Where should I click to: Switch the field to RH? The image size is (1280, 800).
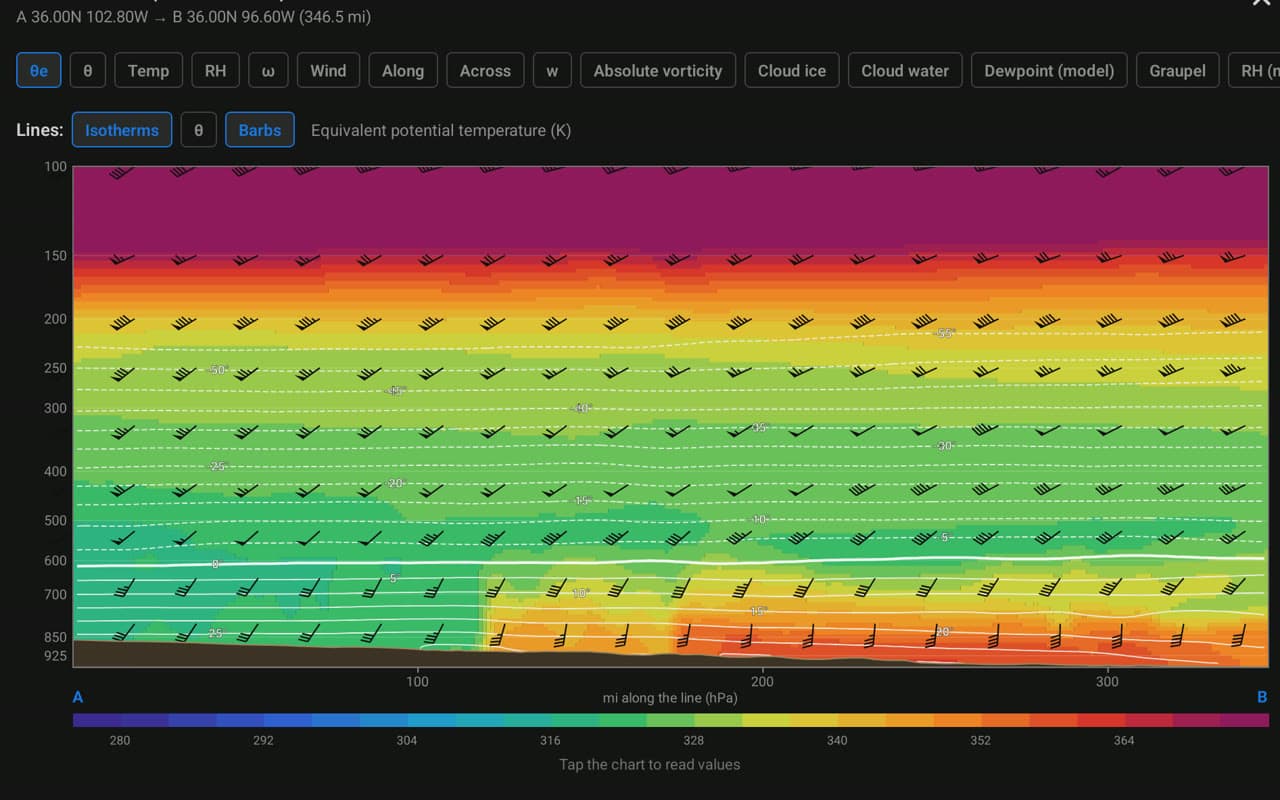[x=215, y=70]
